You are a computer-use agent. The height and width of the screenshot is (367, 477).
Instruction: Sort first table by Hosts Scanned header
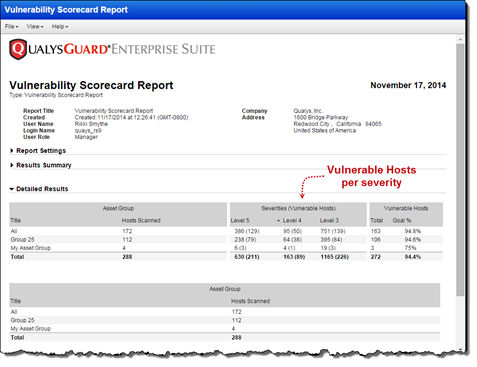coord(141,220)
